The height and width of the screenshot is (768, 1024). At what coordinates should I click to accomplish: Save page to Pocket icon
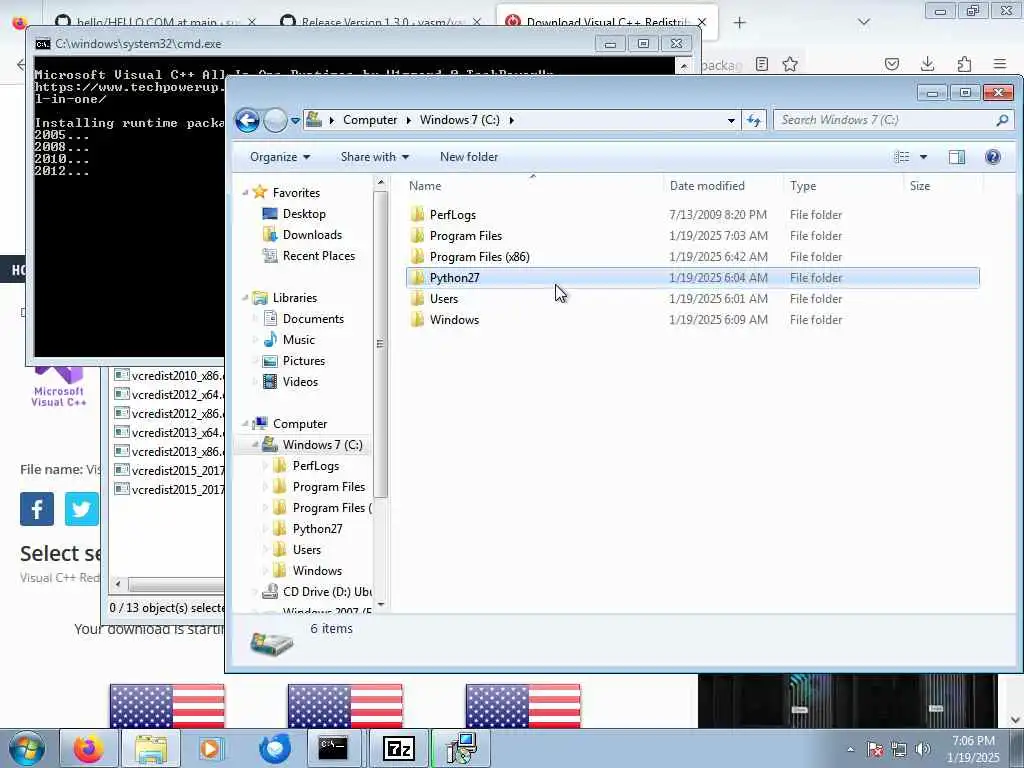(891, 64)
